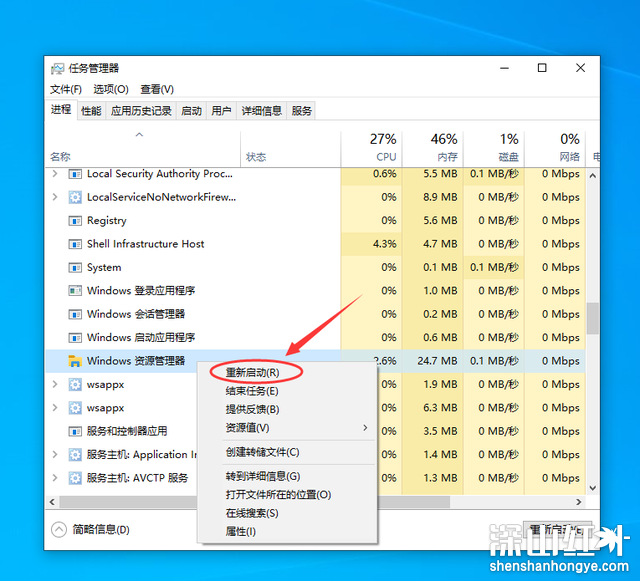Screen dimensions: 640x581
Task: Click the Task Manager title bar icon
Action: click(x=58, y=68)
